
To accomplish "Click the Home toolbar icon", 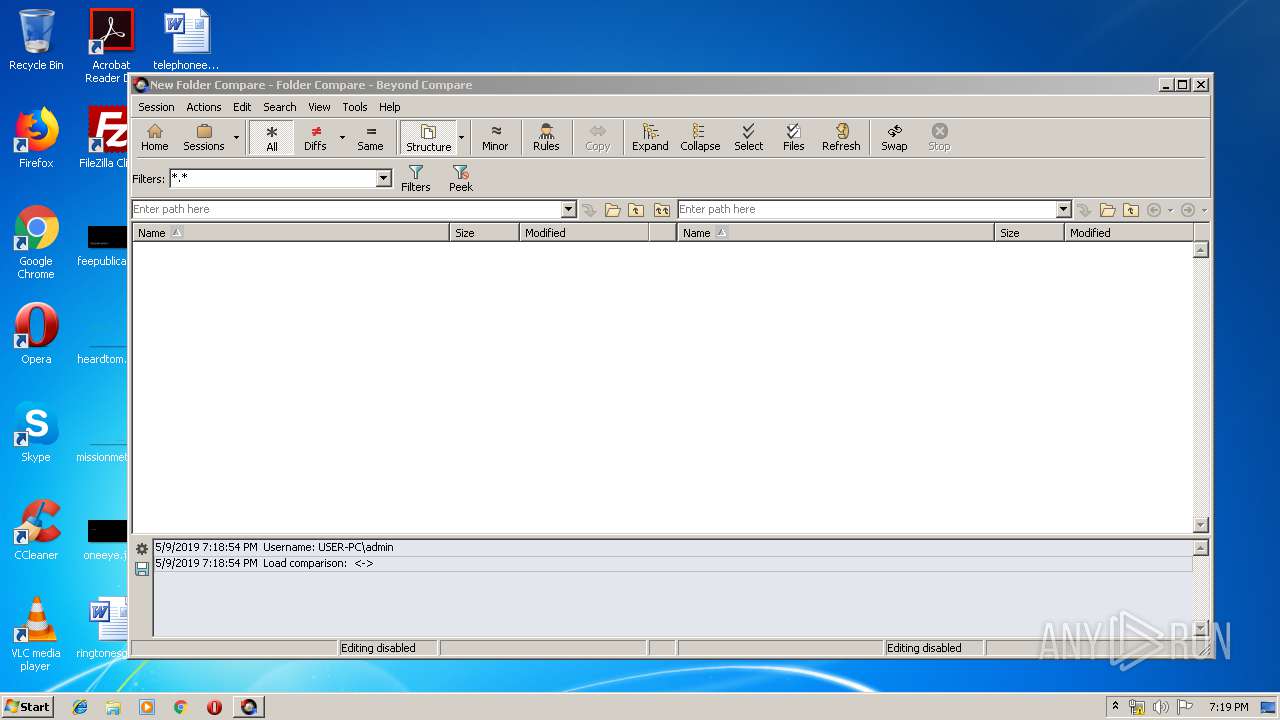I will point(154,138).
